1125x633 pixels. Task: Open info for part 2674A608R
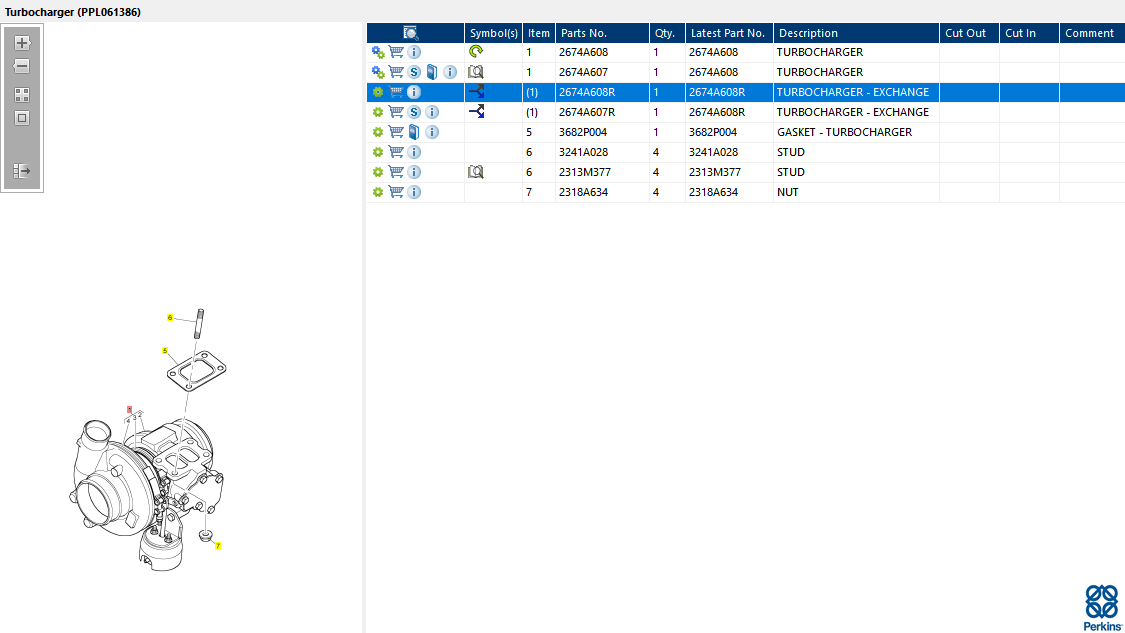(x=414, y=92)
